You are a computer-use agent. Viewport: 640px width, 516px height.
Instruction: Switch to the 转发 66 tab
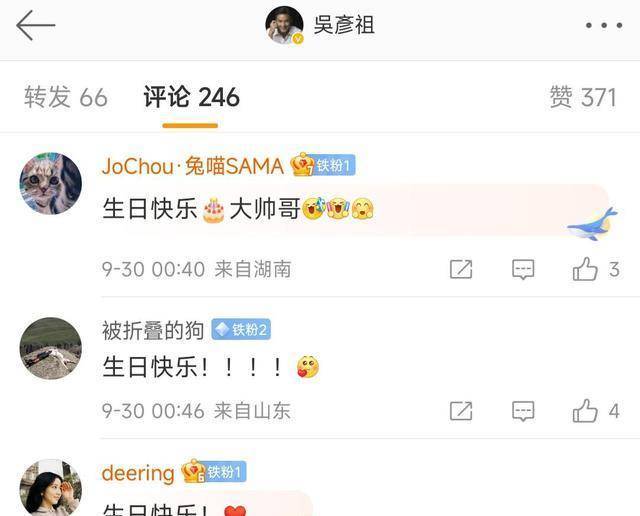tap(65, 97)
